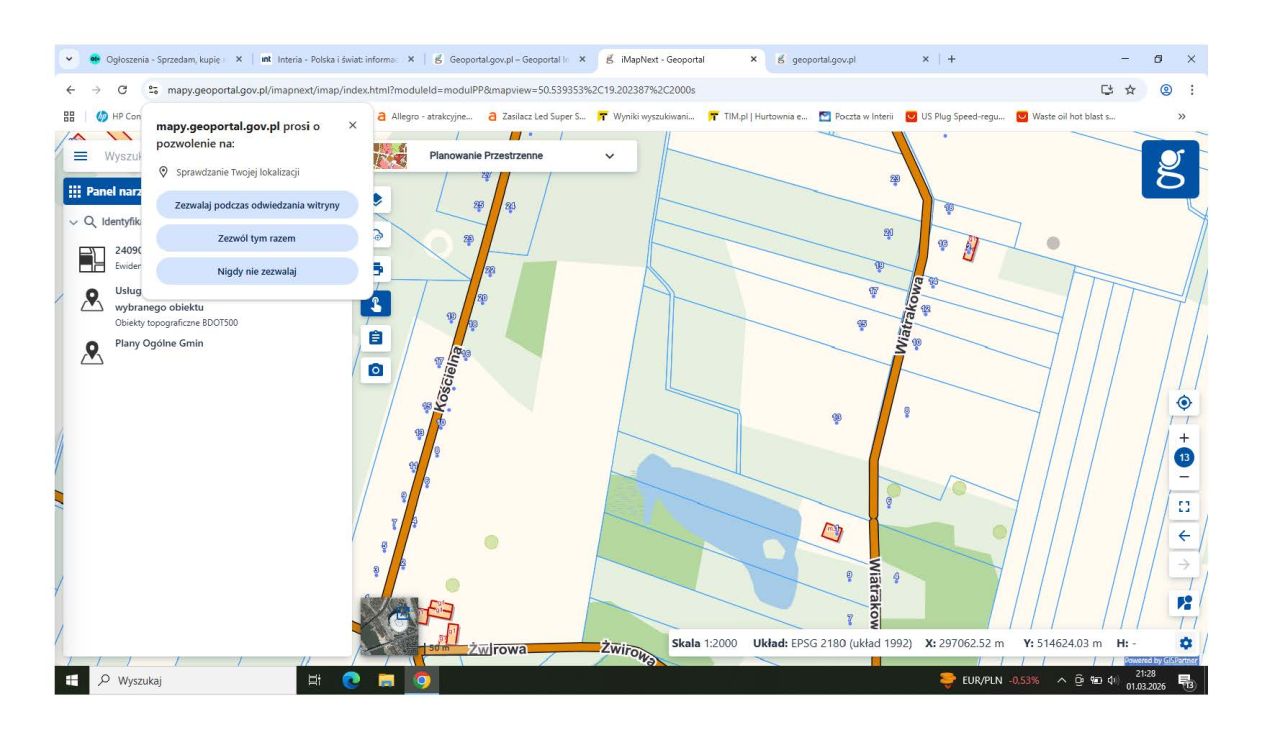Go back to previous map extent
The width and height of the screenshot is (1280, 732).
1185,536
